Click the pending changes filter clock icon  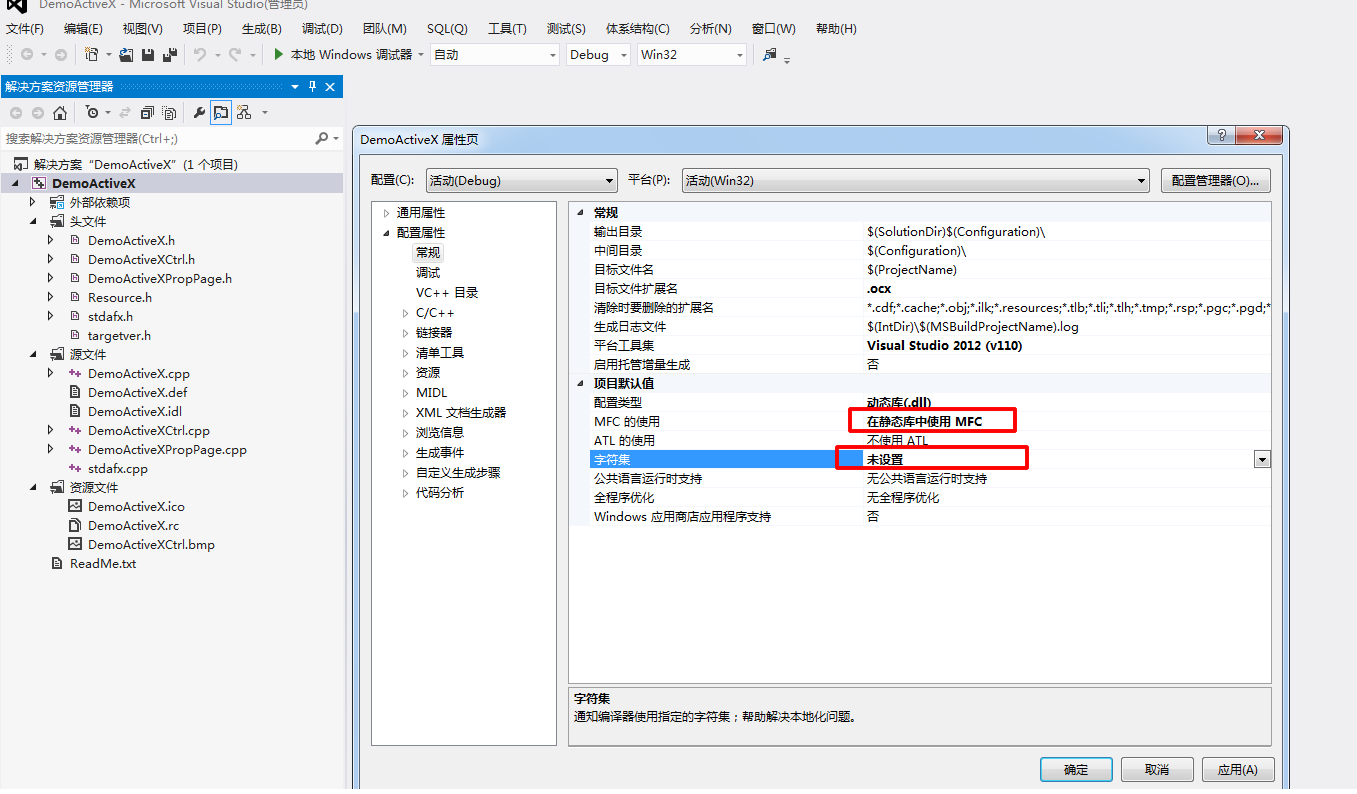coord(92,113)
